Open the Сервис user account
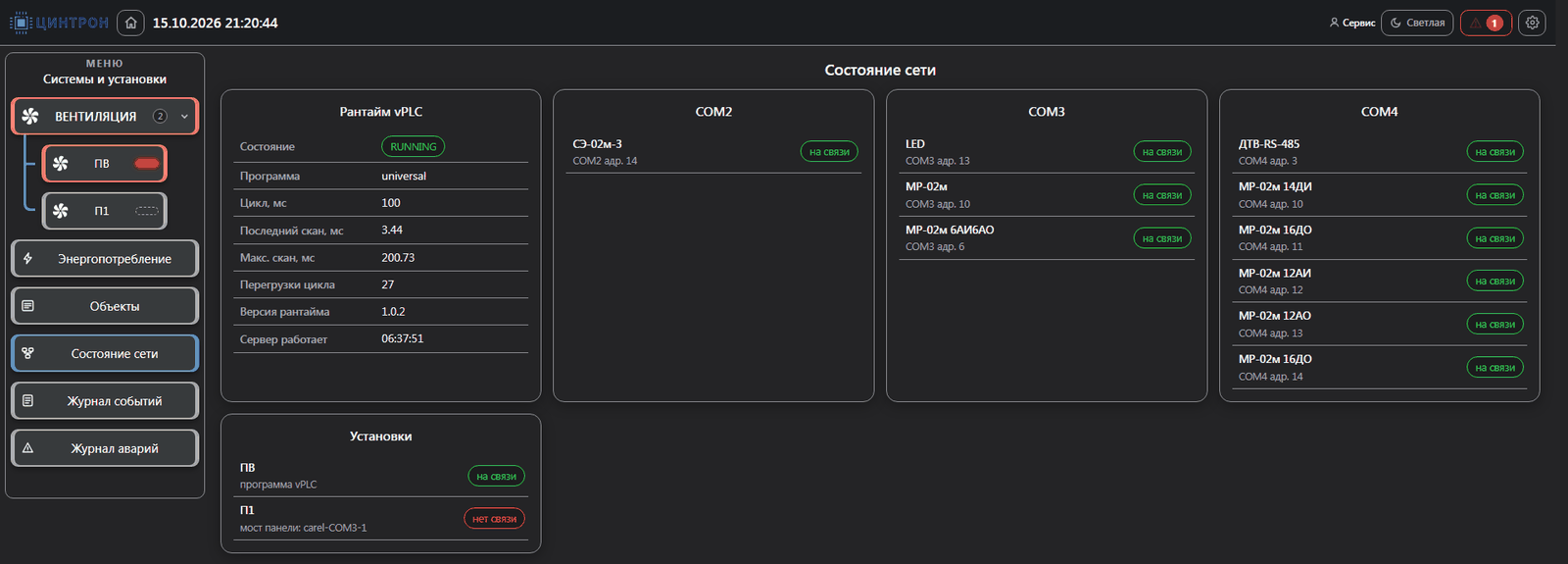This screenshot has width=1568, height=564. [x=1351, y=23]
